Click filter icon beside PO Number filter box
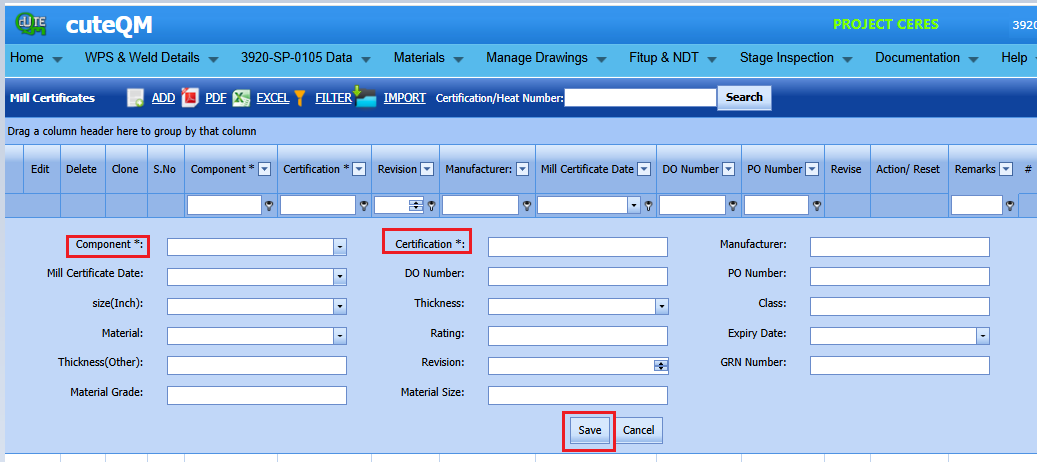This screenshot has width=1037, height=462. coord(817,206)
